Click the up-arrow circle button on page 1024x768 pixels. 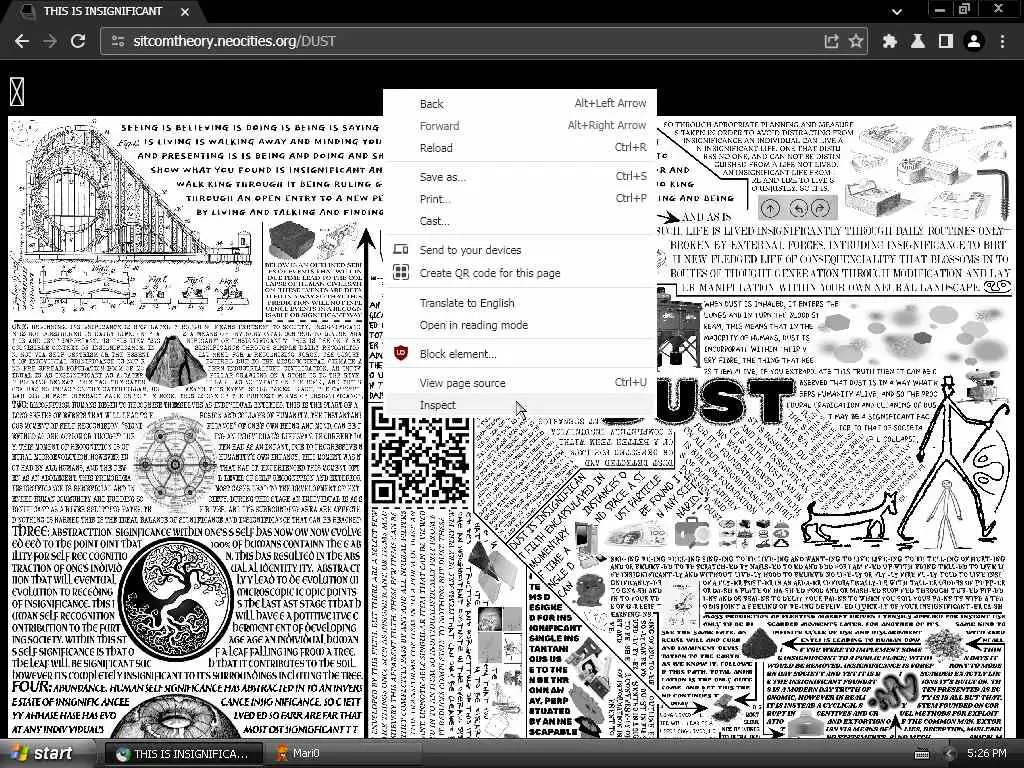(771, 208)
